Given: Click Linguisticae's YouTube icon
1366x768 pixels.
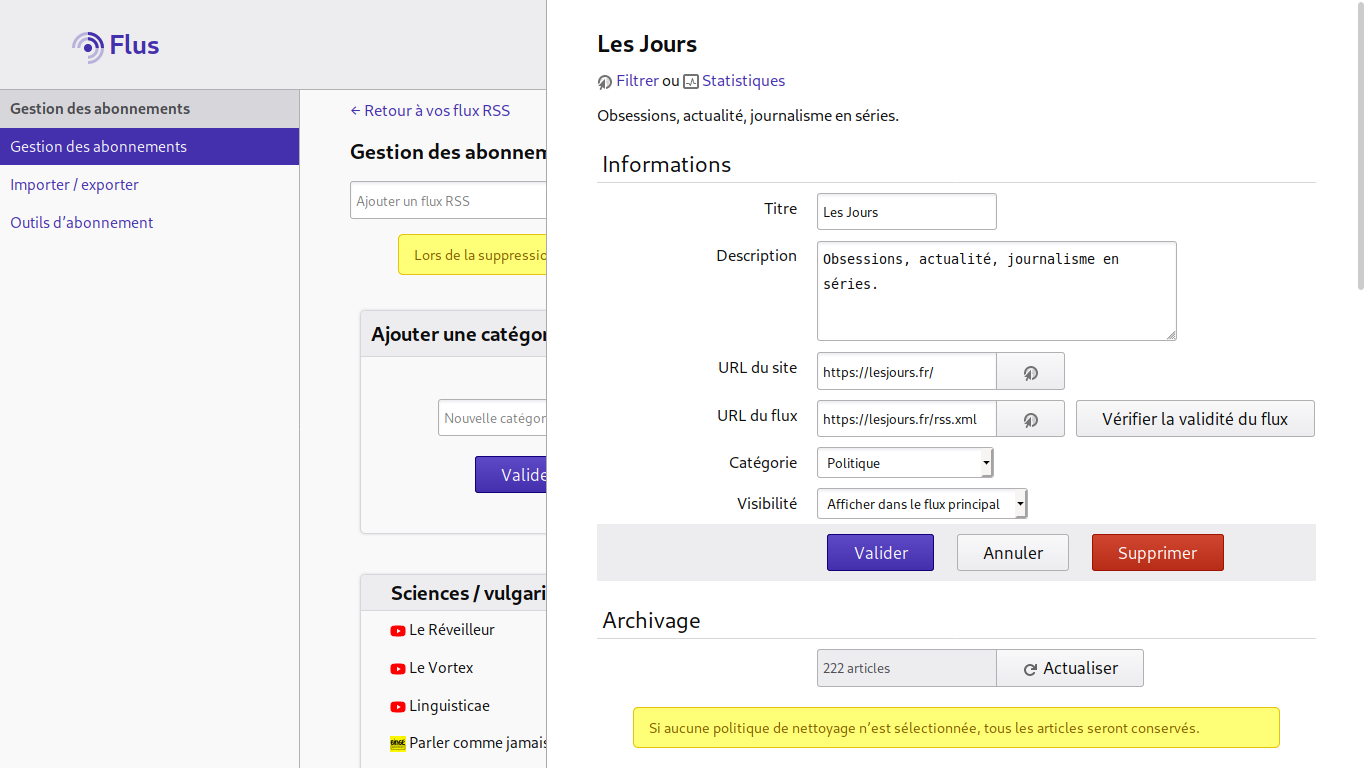Looking at the screenshot, I should 398,706.
